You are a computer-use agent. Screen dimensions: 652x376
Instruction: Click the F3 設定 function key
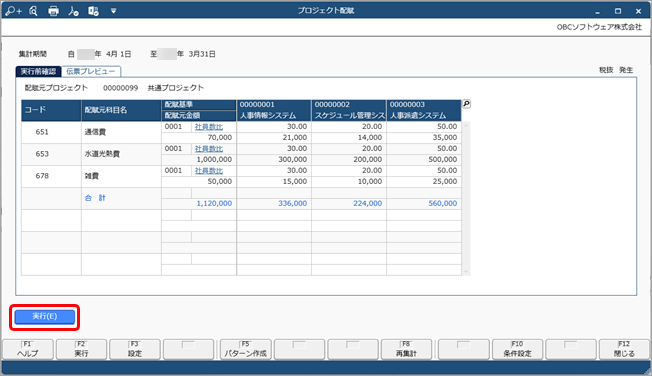(x=135, y=349)
